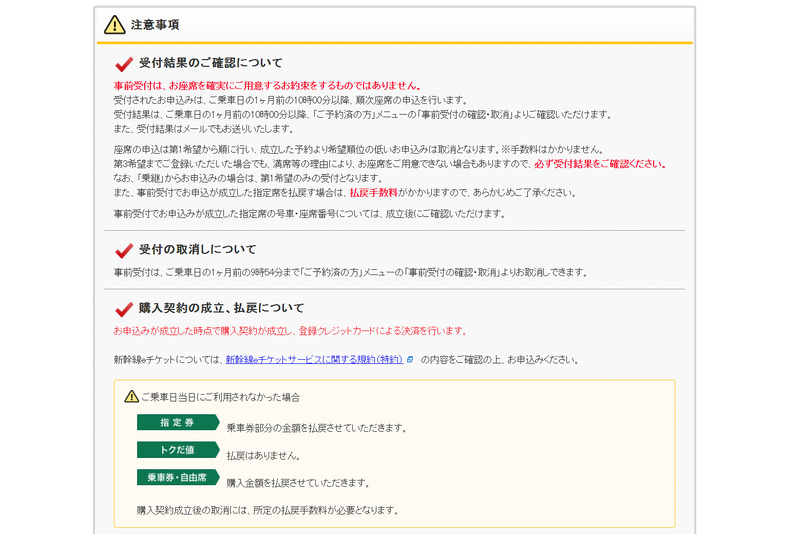Click the line starting なお、「乗継」からお申込みの場合は
The width and height of the screenshot is (800, 534).
[x=248, y=179]
